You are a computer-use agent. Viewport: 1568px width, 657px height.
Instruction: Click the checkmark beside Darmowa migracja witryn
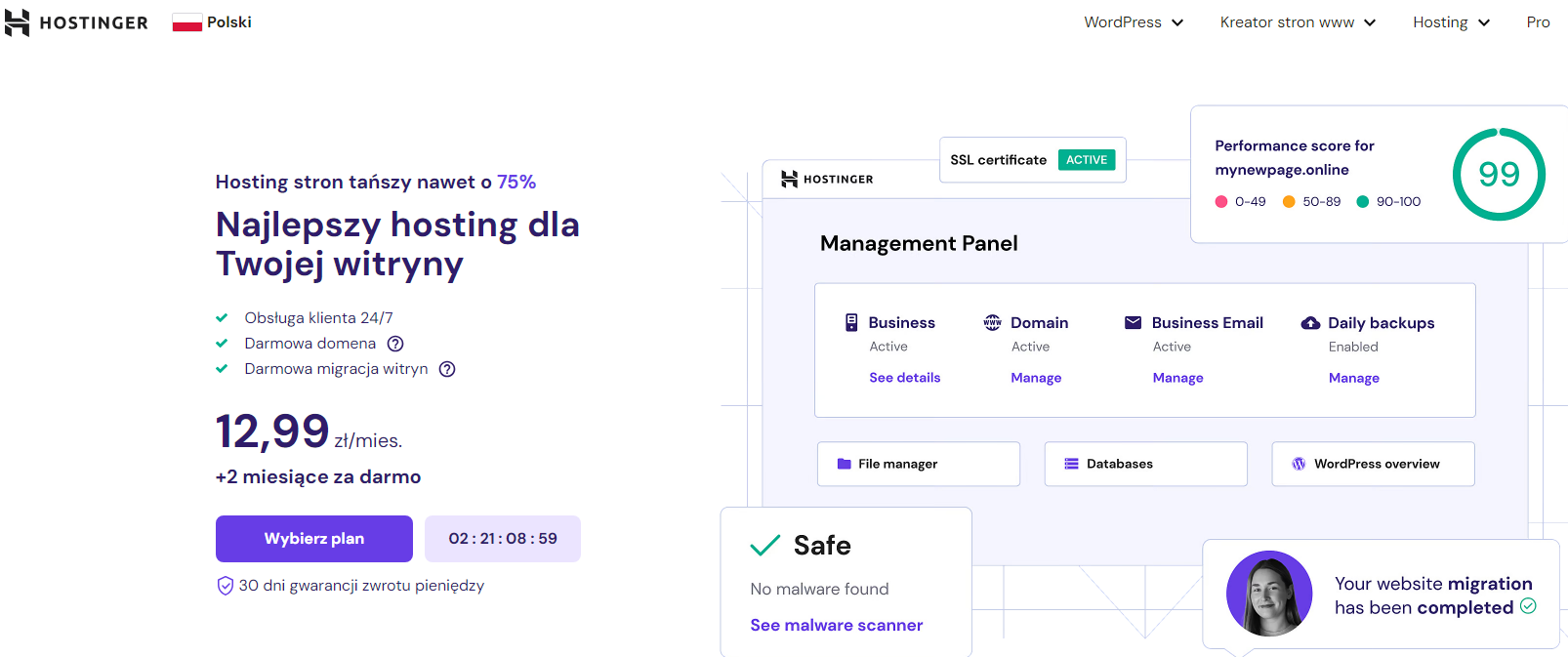click(x=222, y=369)
